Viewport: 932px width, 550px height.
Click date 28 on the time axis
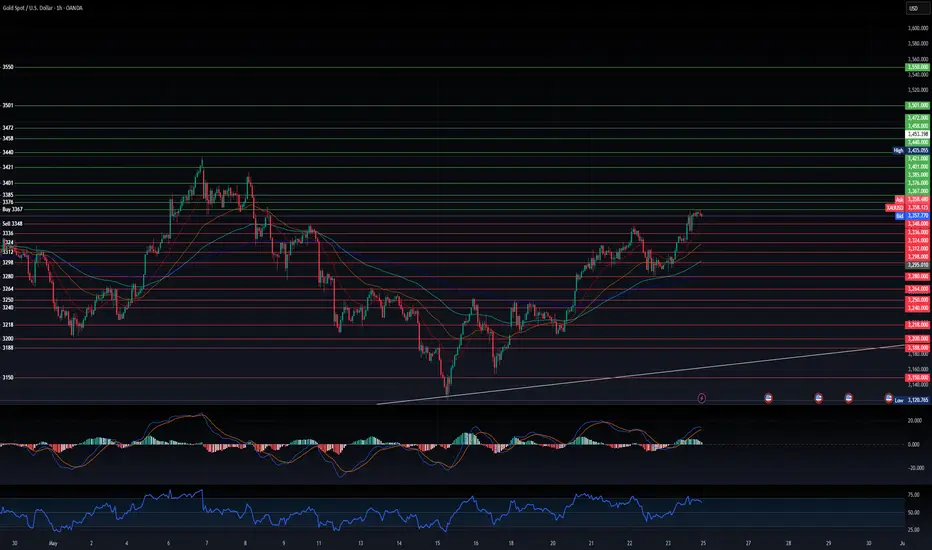789,543
